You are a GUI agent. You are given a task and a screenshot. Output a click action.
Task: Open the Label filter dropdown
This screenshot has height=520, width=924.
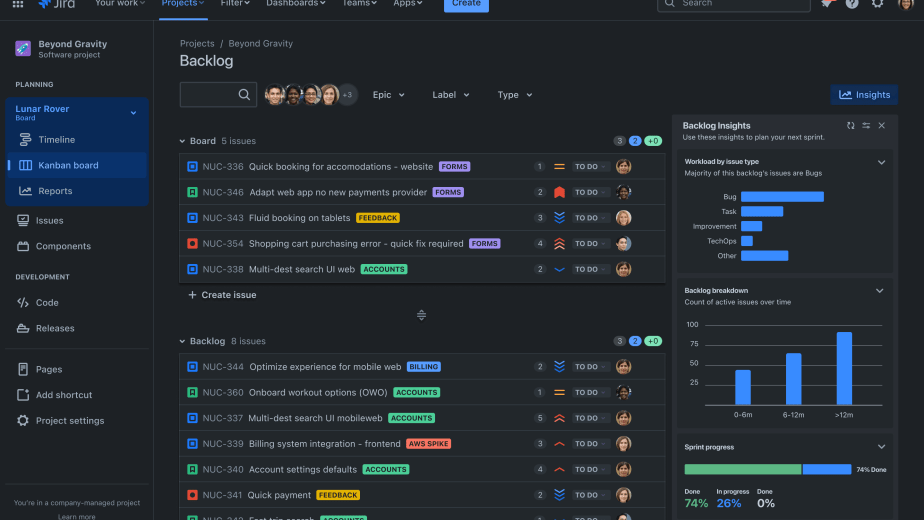click(x=450, y=95)
